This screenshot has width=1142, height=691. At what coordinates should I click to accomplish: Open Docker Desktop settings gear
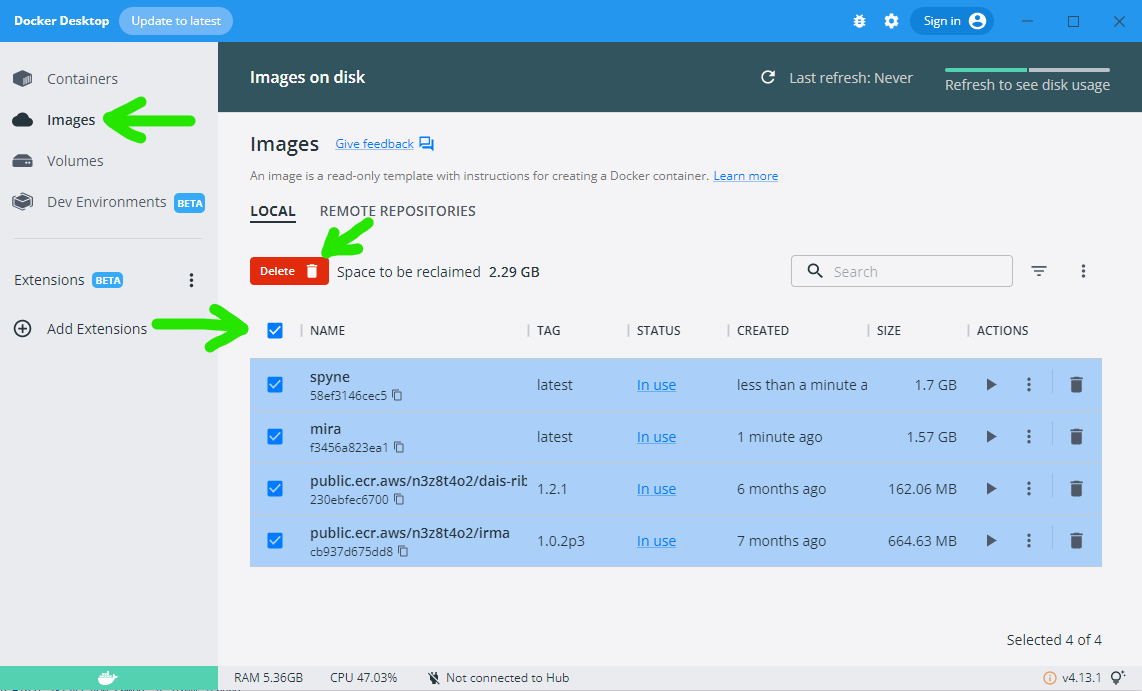pos(891,21)
